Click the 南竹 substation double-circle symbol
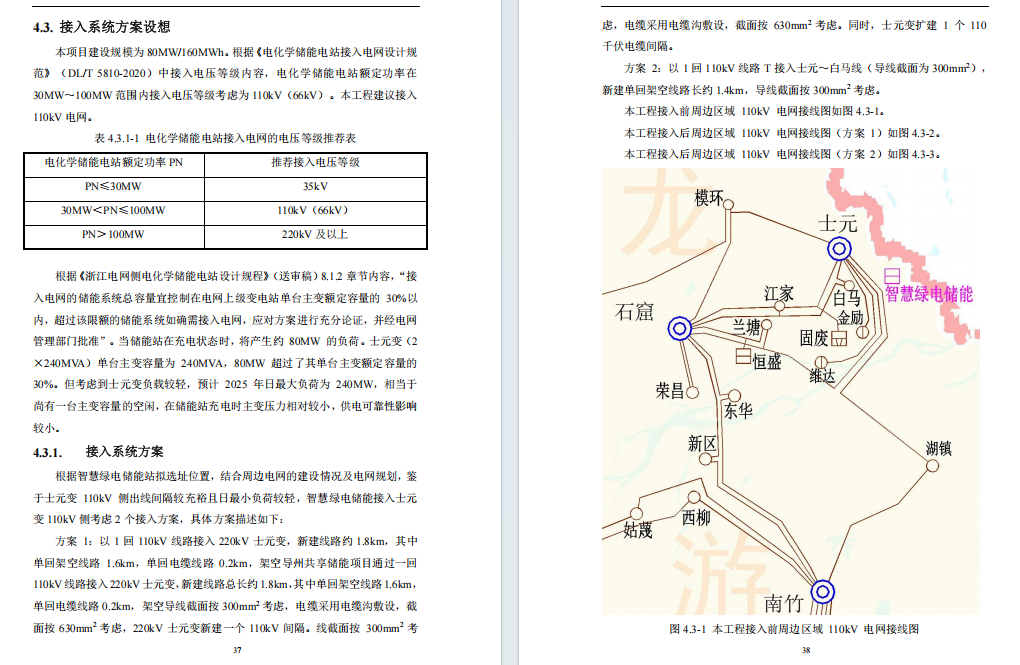The height and width of the screenshot is (665, 1020). (x=822, y=592)
